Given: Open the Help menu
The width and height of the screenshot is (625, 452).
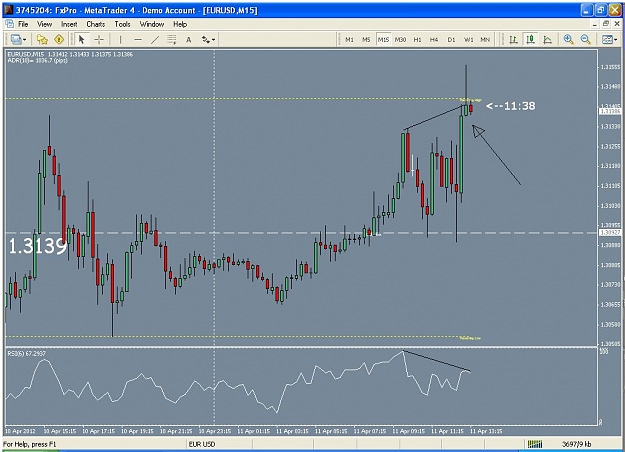Looking at the screenshot, I should (180, 24).
